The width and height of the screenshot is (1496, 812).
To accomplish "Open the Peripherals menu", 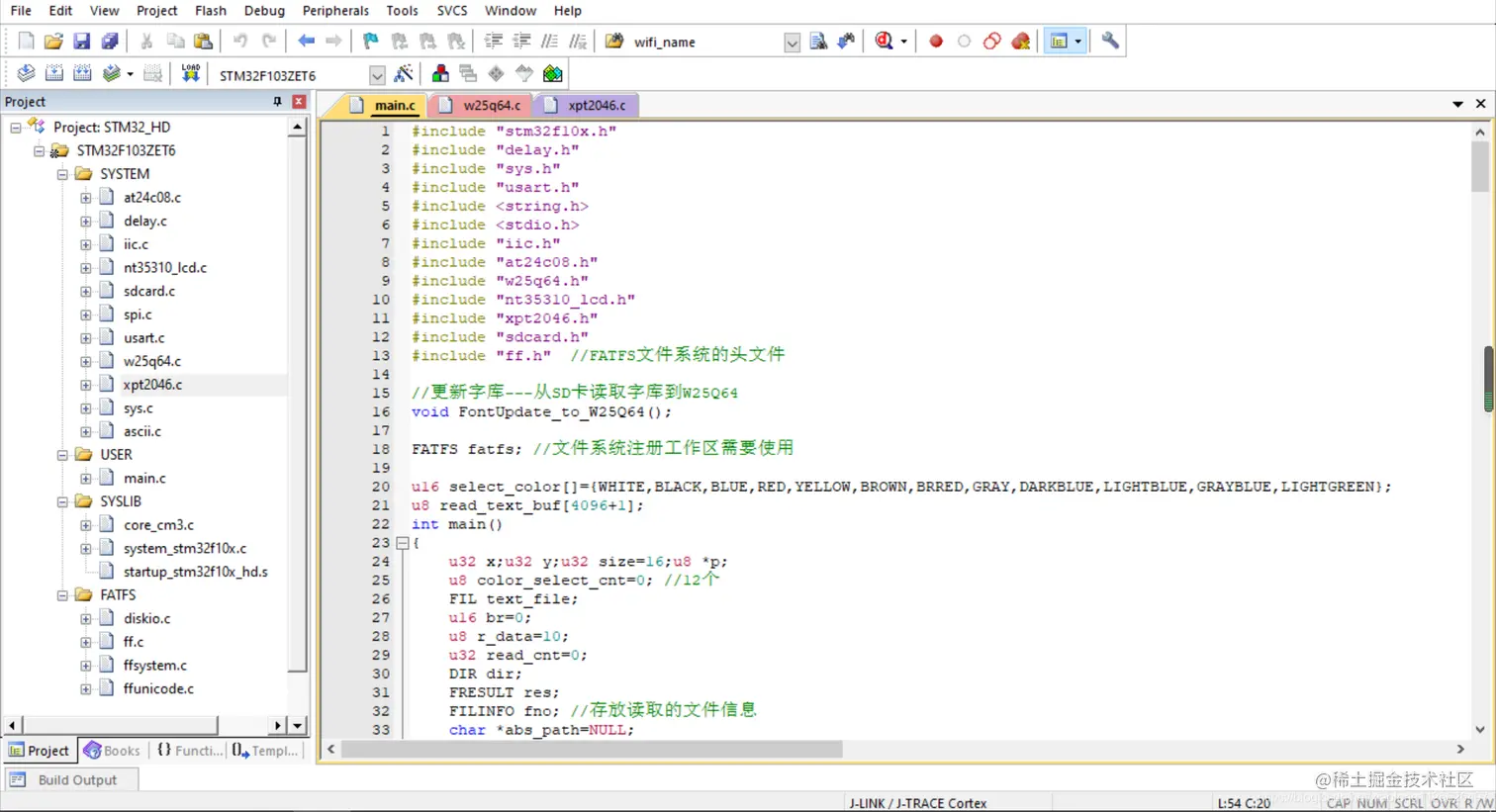I will [x=335, y=11].
